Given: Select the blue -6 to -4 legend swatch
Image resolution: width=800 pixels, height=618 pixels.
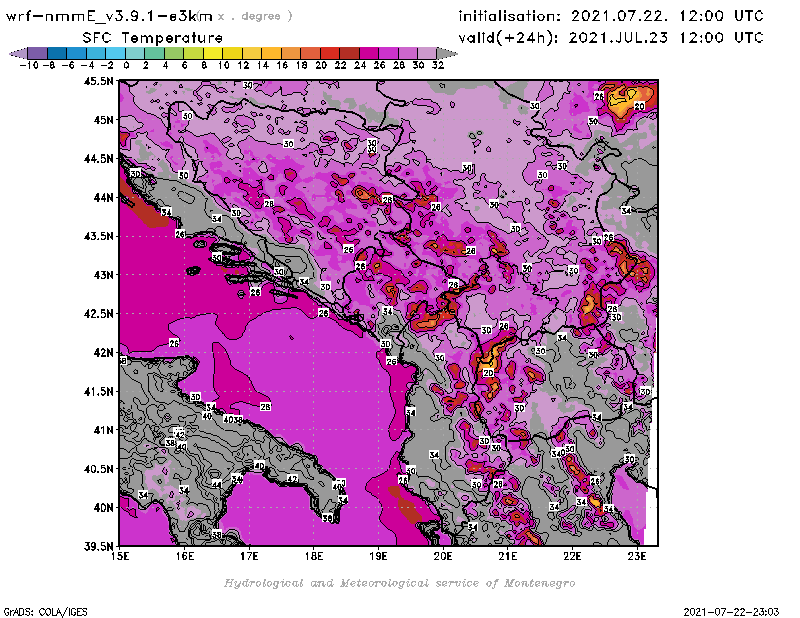Looking at the screenshot, I should coord(76,54).
